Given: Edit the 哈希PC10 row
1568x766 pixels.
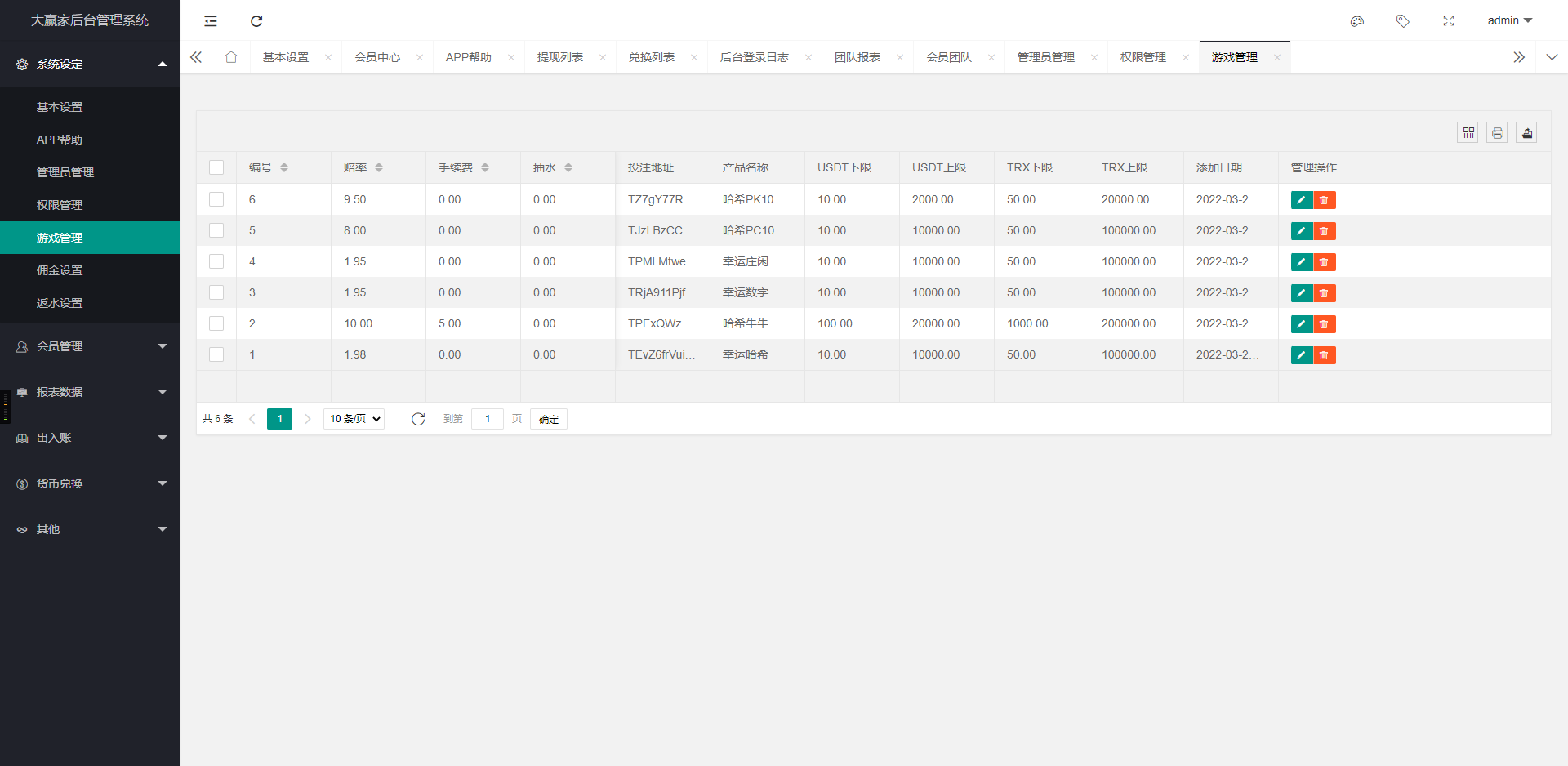Looking at the screenshot, I should (x=1302, y=231).
